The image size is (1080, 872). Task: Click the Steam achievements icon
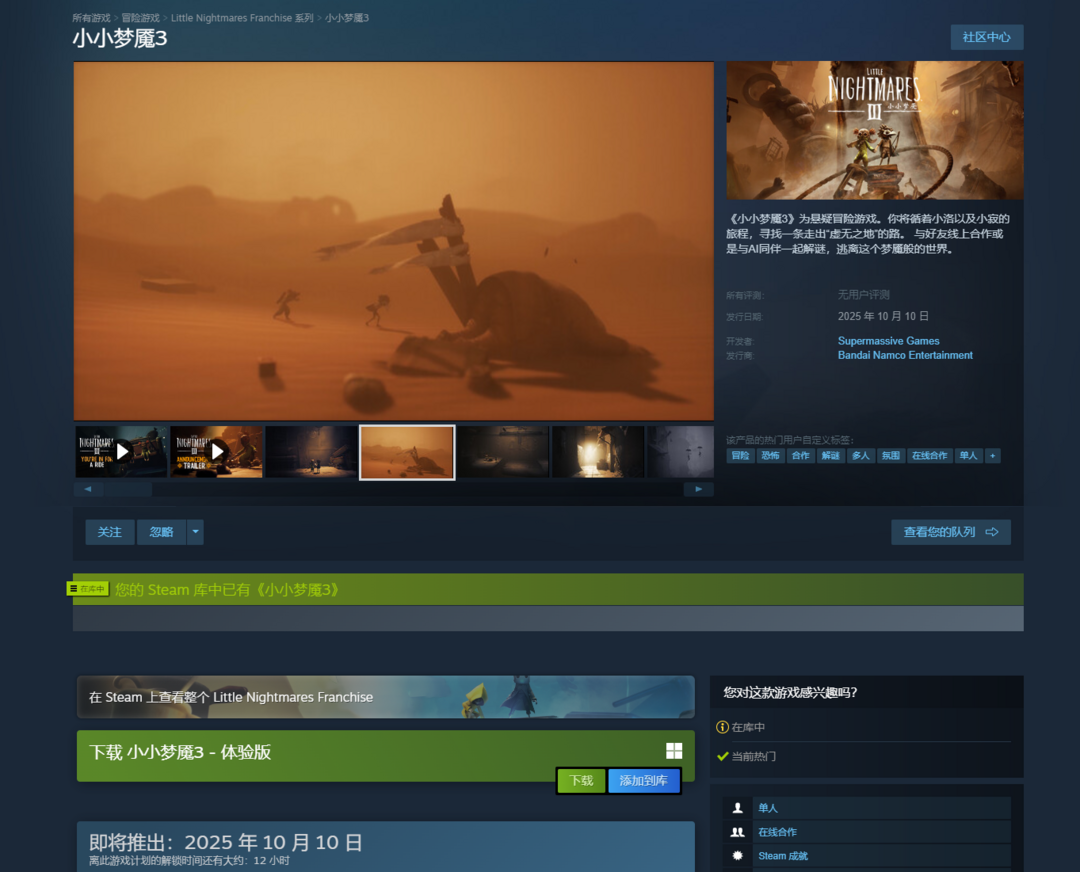[x=738, y=856]
